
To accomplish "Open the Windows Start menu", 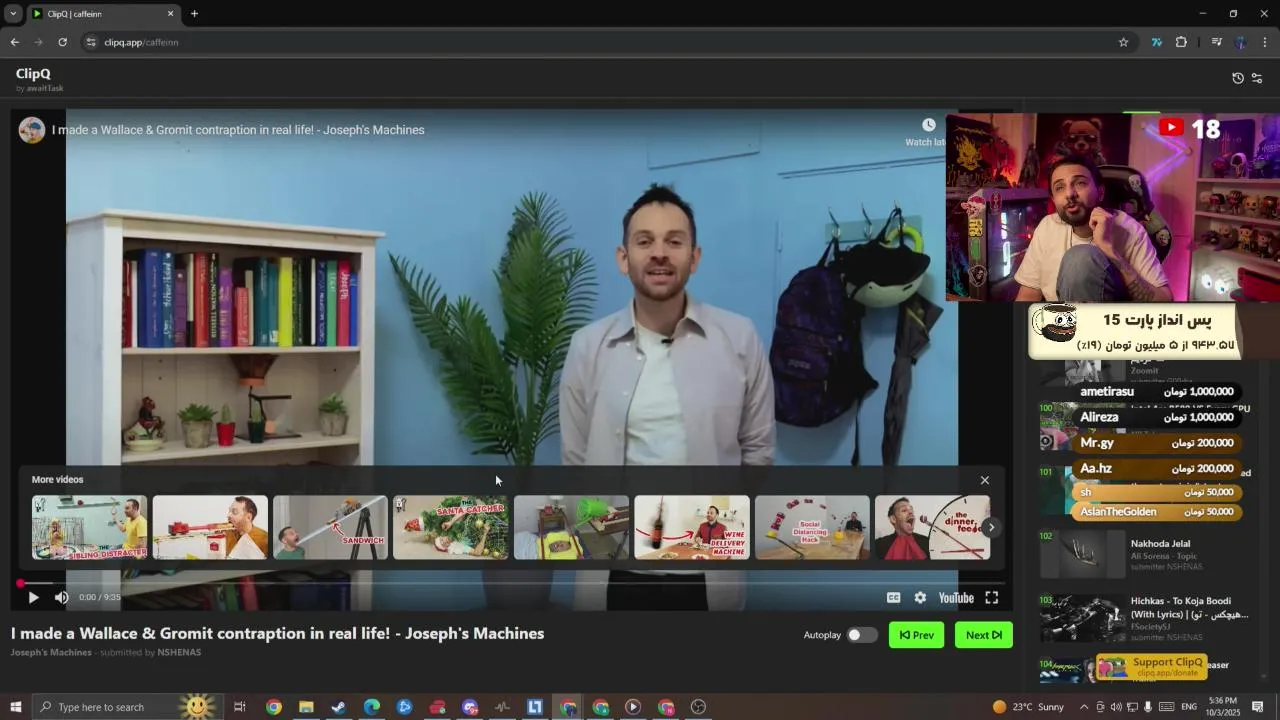I will 15,707.
